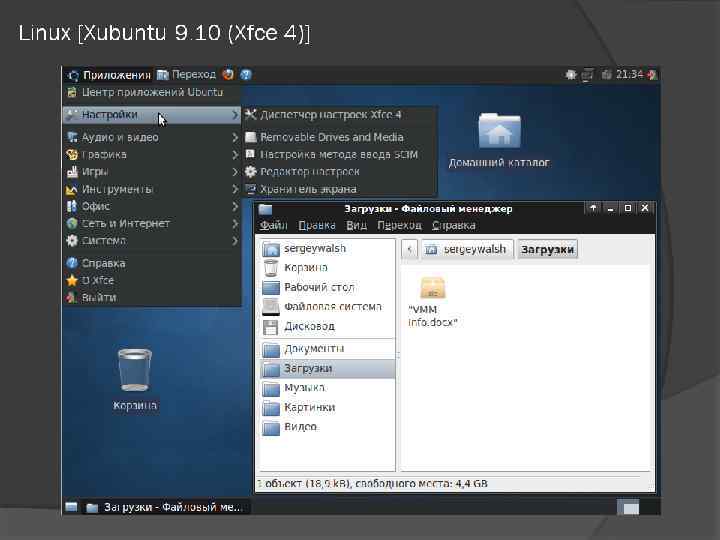This screenshot has height=540, width=720.
Task: Select Файловая система in sidebar
Action: pos(327,307)
